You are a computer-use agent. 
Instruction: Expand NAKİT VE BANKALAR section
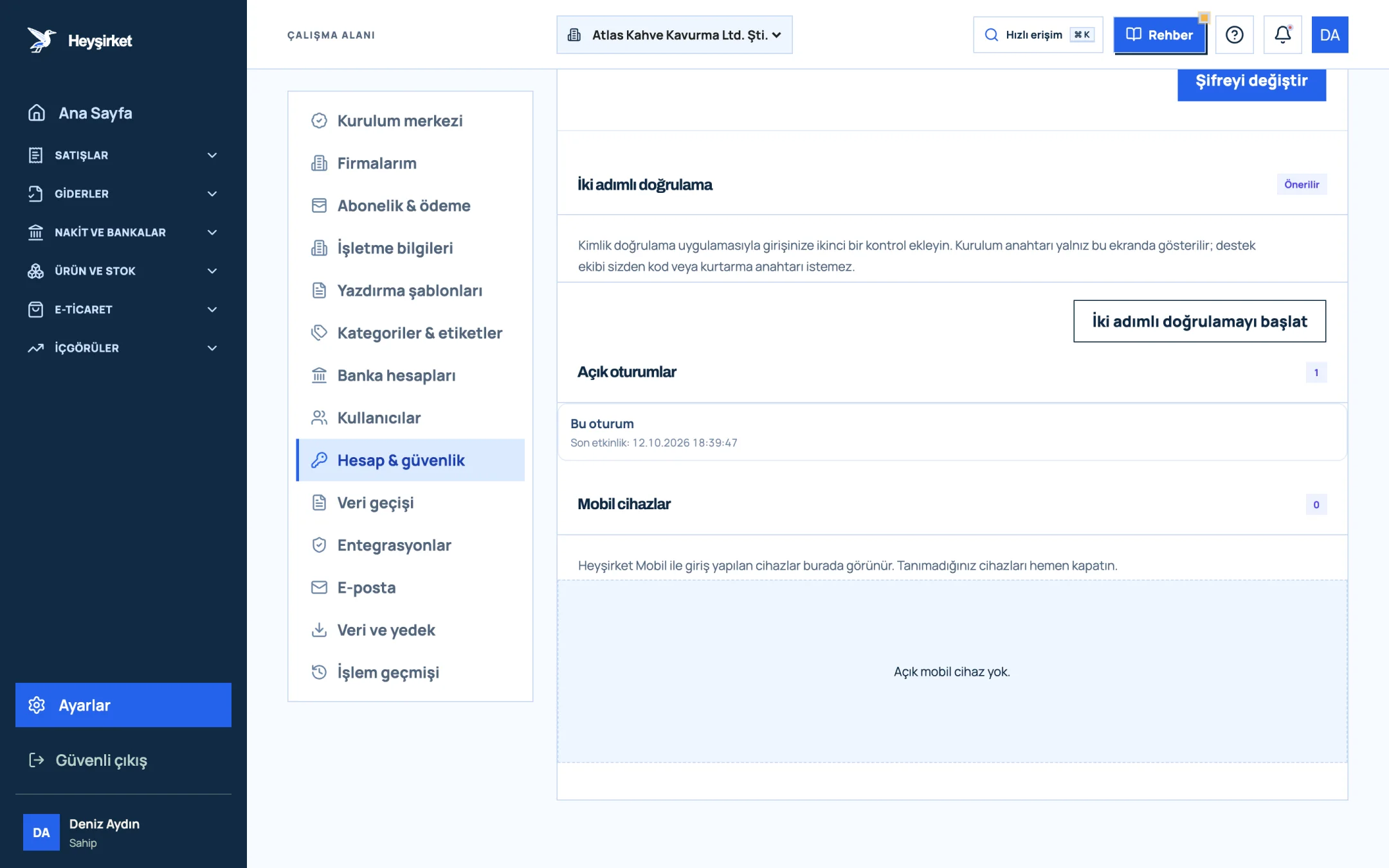coord(123,232)
